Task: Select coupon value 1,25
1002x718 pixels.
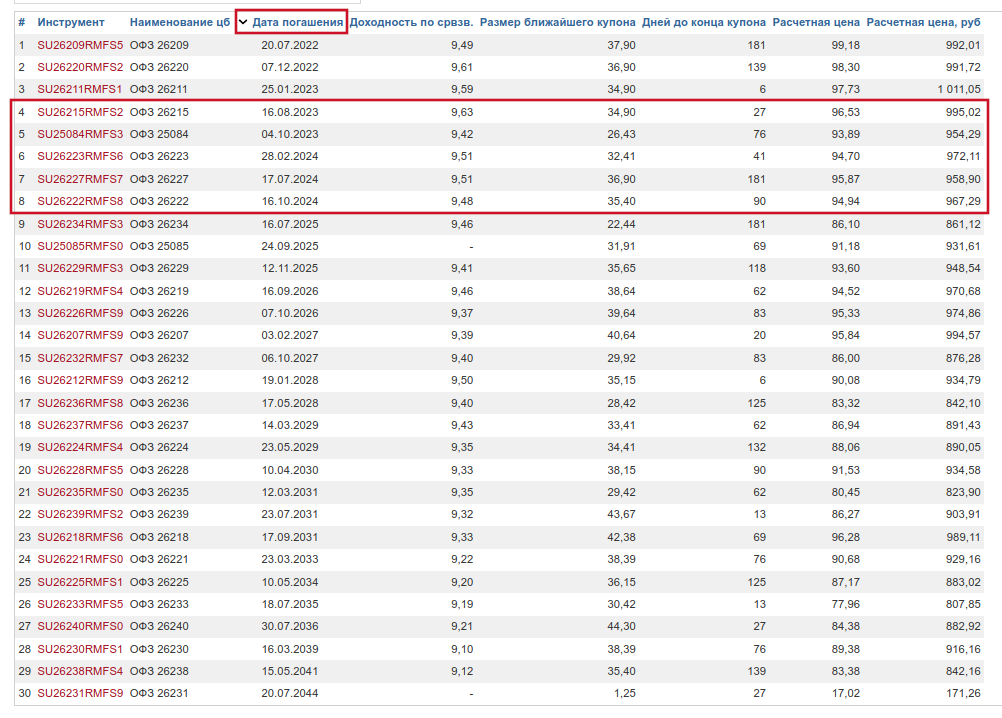Action: click(625, 693)
